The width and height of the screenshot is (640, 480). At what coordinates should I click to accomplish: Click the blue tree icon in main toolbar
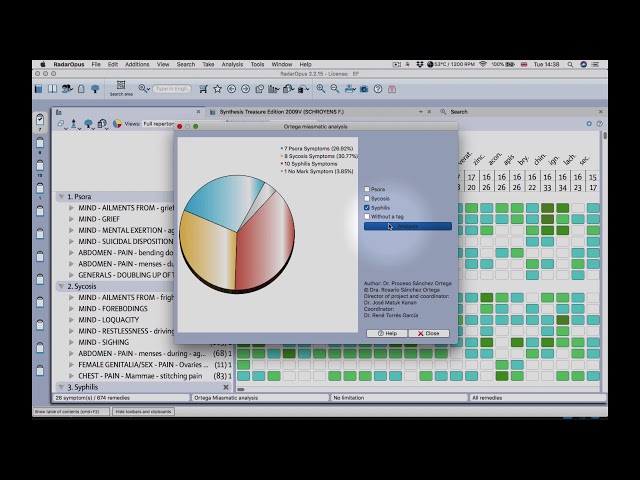95,89
